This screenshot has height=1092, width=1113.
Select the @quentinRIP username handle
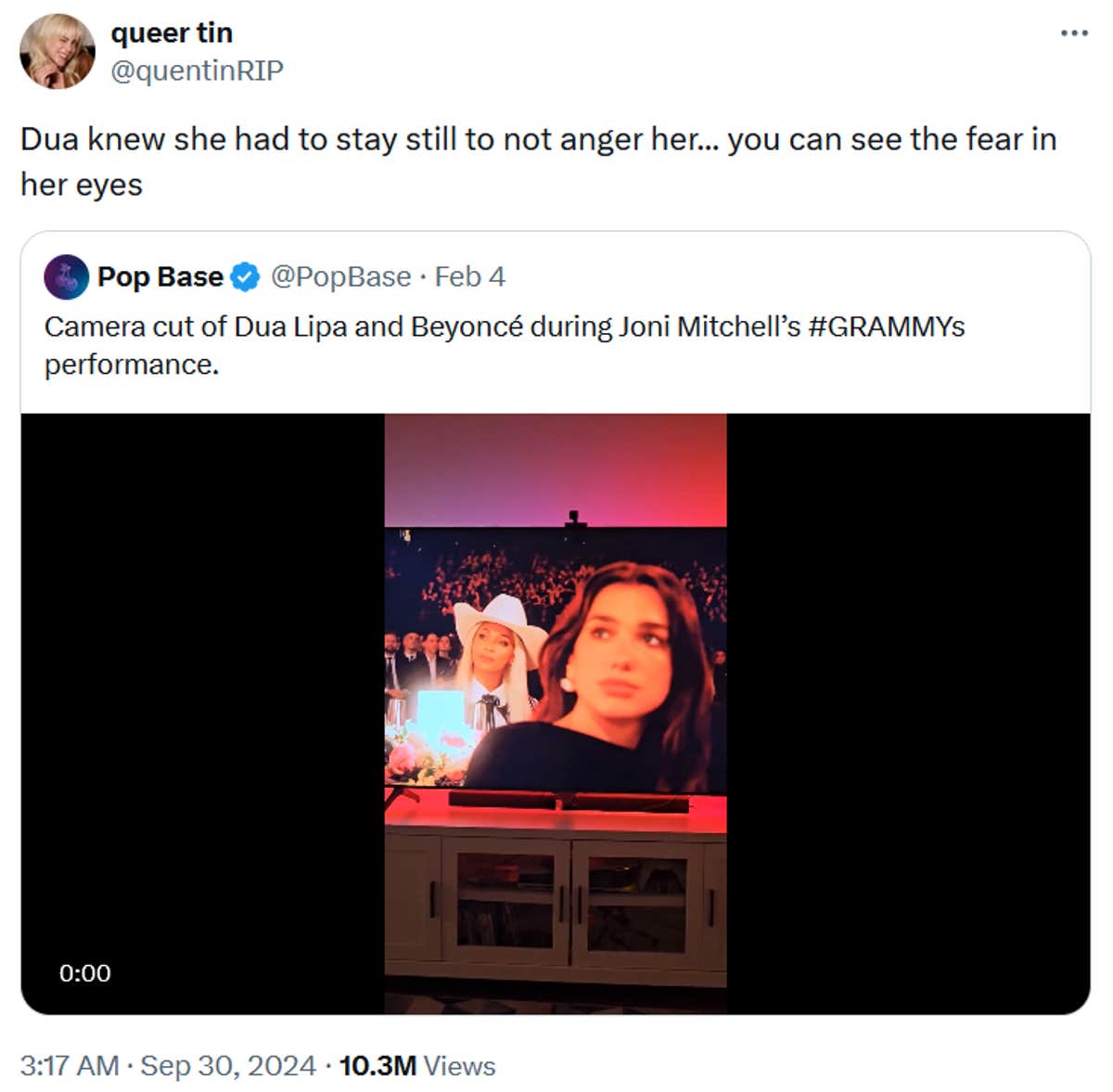point(197,69)
